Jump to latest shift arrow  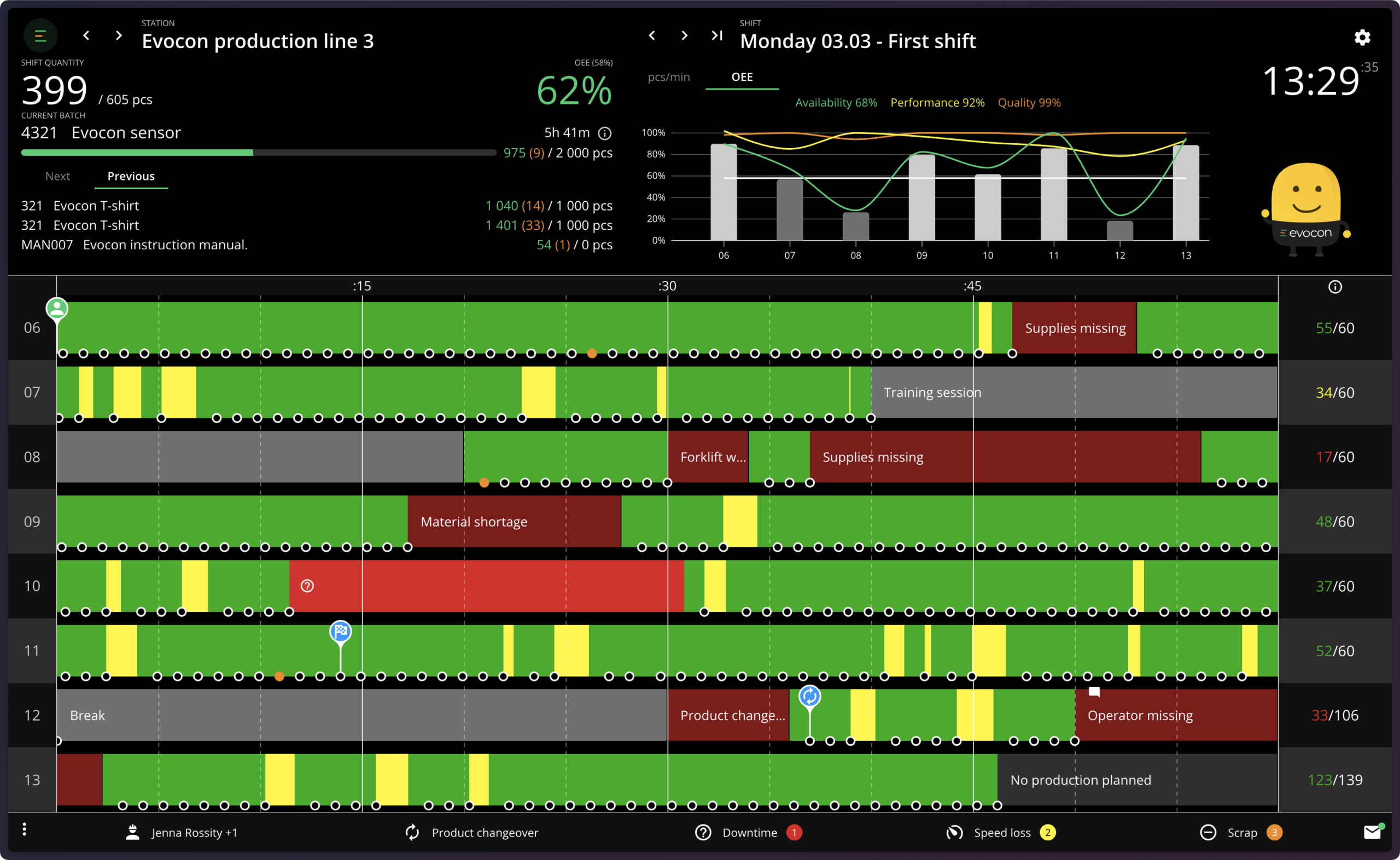click(717, 36)
